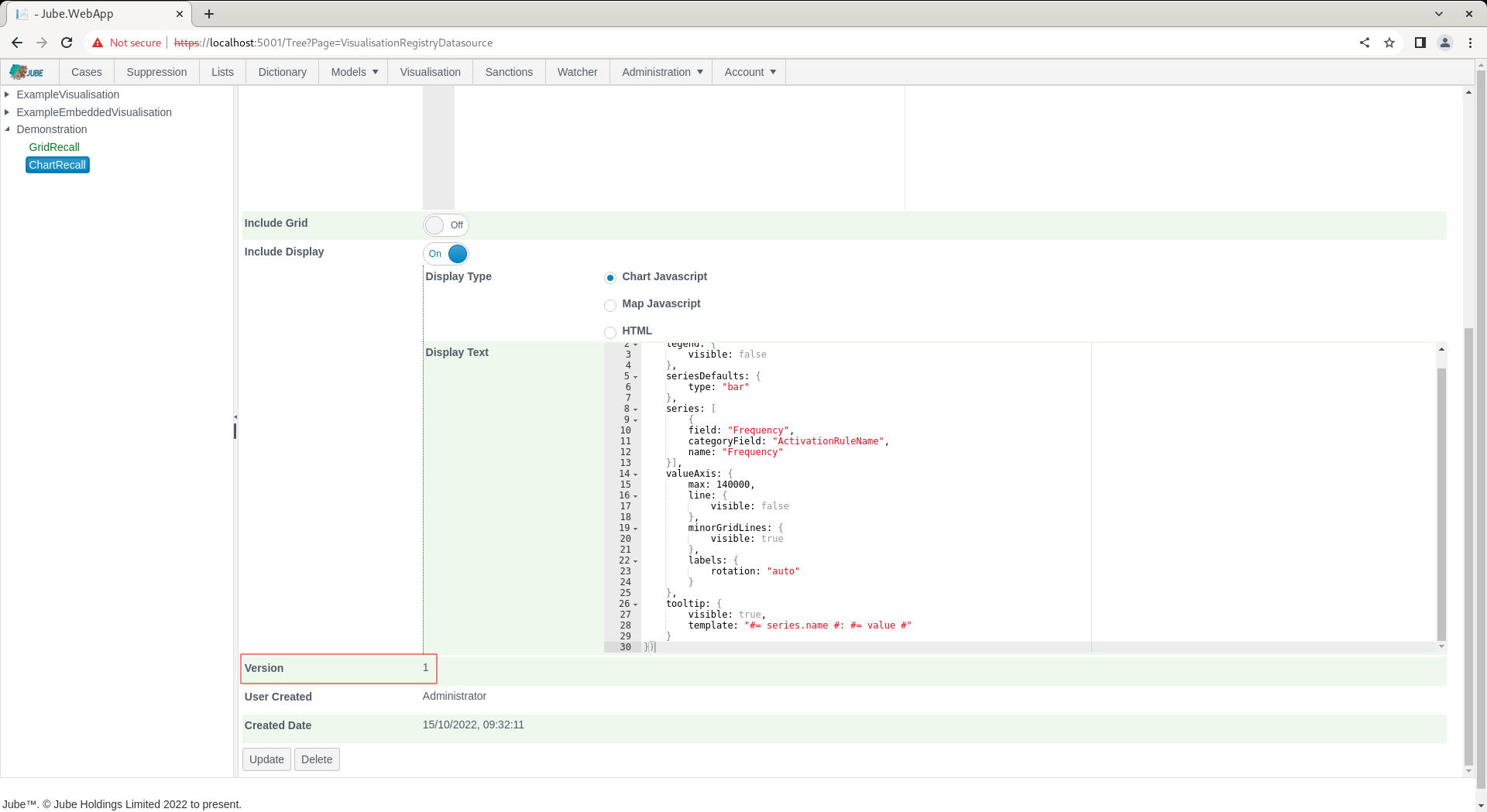This screenshot has height=812, width=1487.
Task: Open the Models dropdown menu
Action: coord(354,72)
